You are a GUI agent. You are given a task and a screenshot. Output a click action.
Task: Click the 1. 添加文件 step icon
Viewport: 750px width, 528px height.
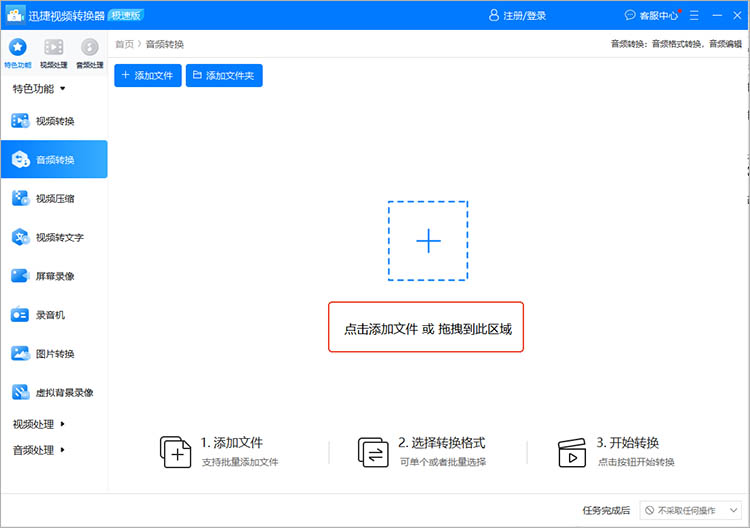(175, 451)
